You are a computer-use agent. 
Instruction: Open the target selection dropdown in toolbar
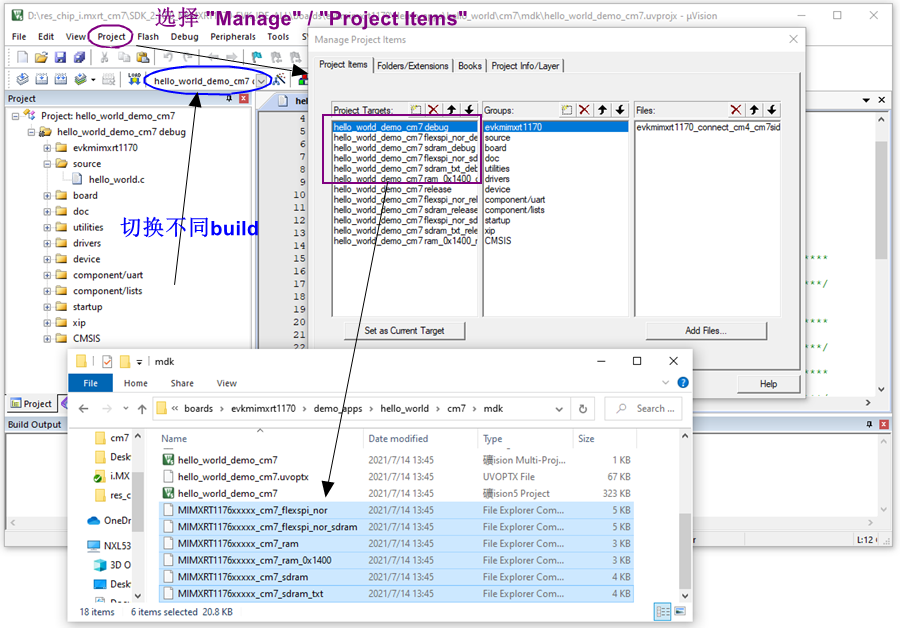(262, 81)
